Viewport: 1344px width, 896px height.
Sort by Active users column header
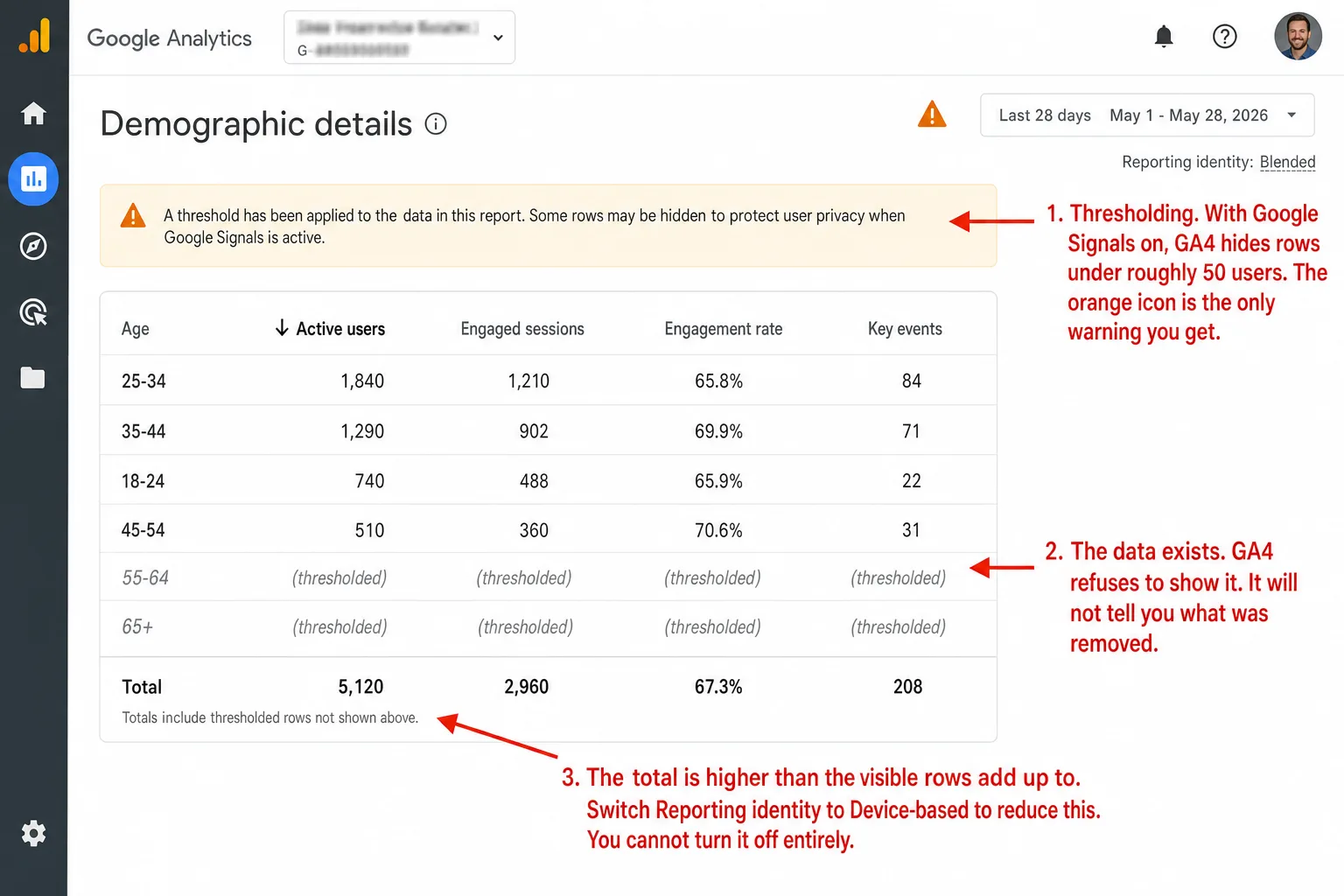click(340, 329)
